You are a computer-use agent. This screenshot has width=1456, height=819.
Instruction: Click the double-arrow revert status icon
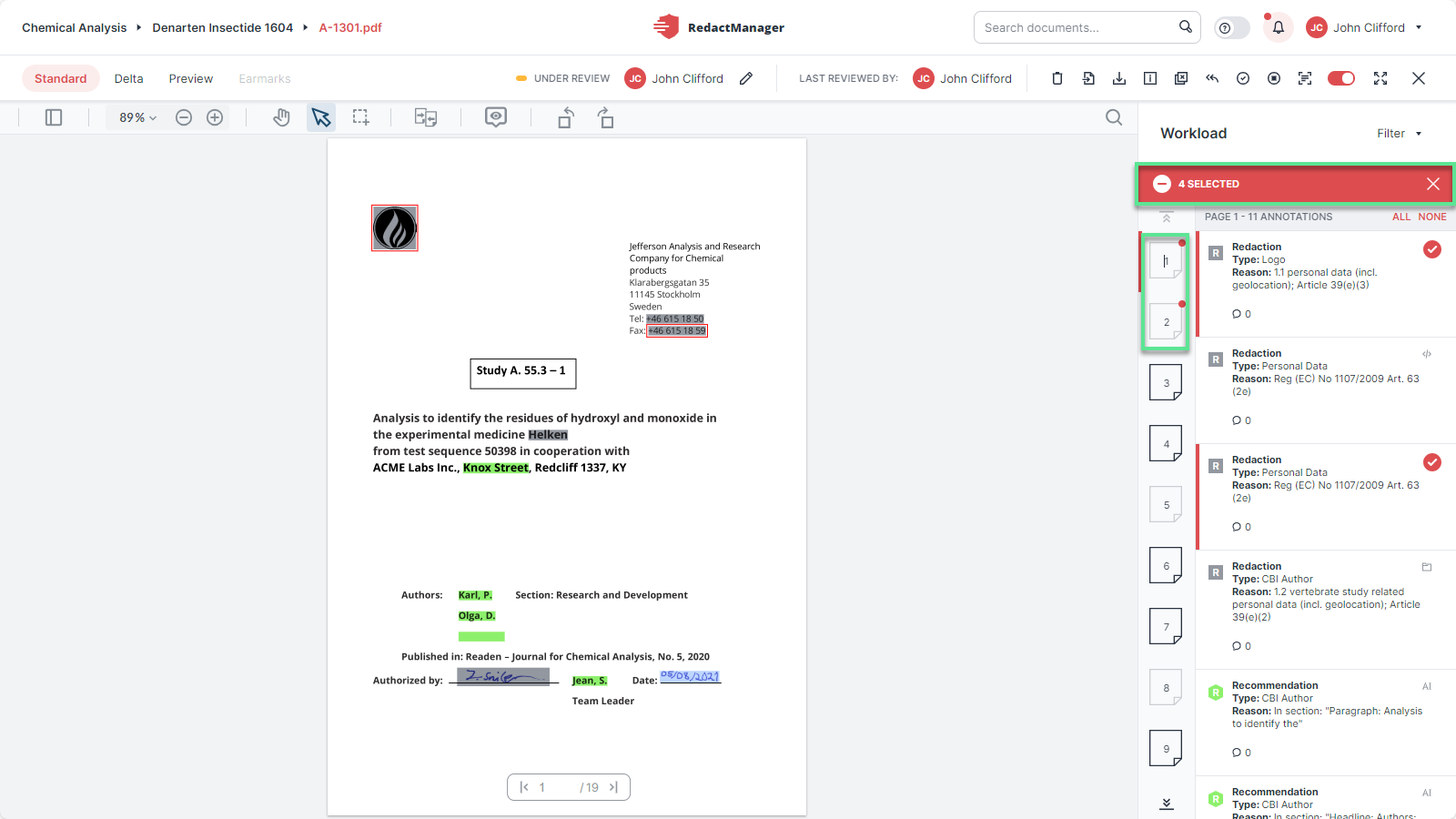1212,78
